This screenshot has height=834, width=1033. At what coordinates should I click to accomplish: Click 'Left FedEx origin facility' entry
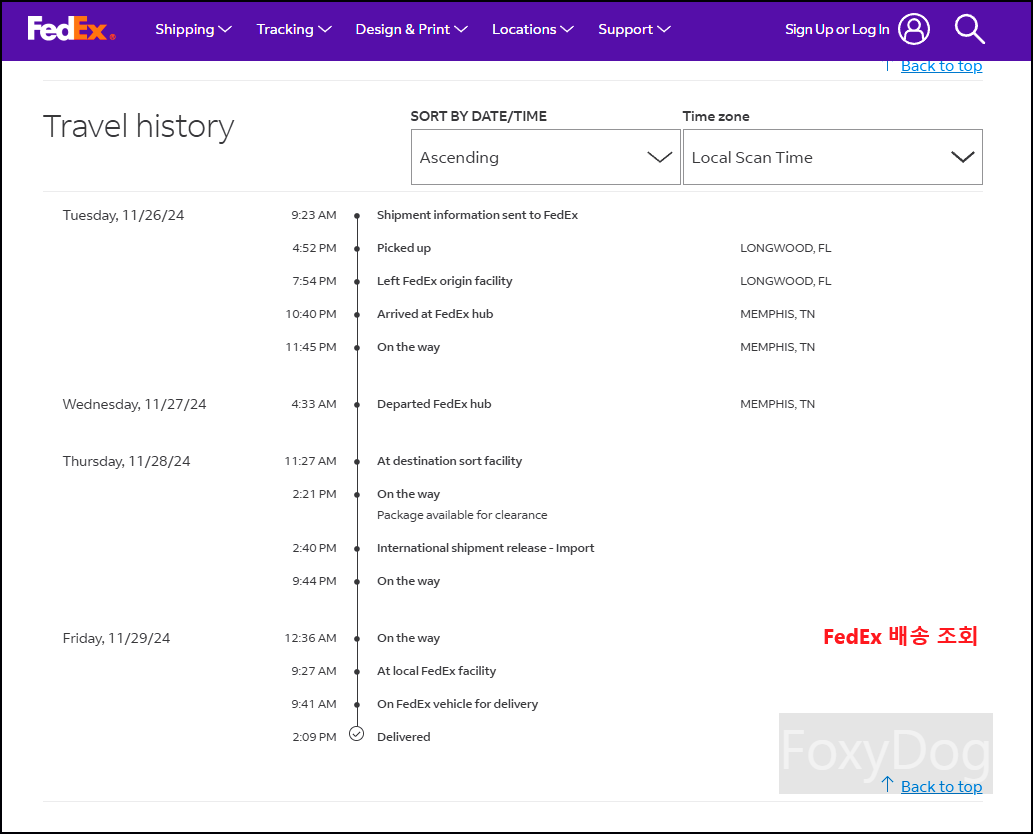click(445, 281)
